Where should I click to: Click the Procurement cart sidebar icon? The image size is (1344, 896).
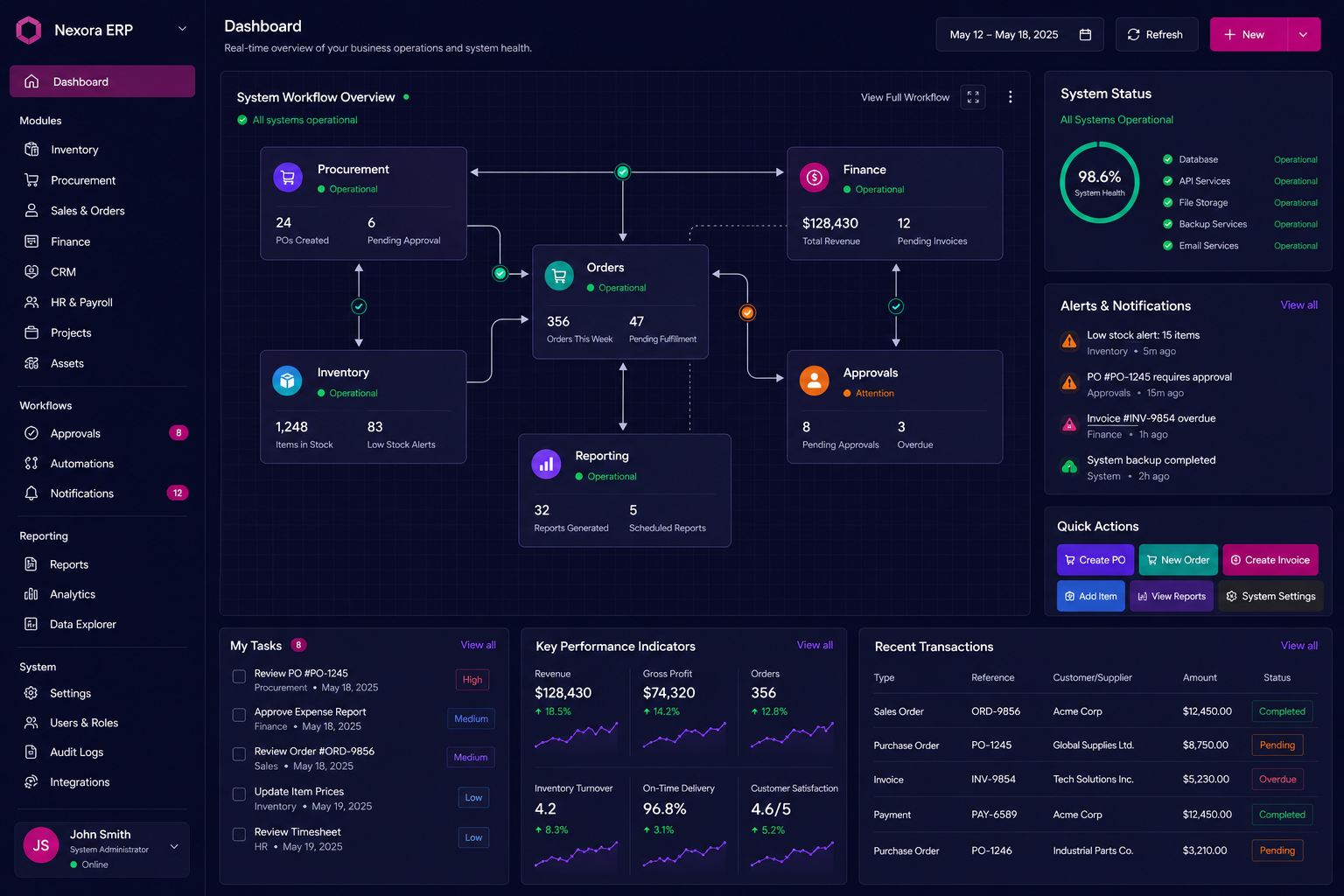click(31, 180)
